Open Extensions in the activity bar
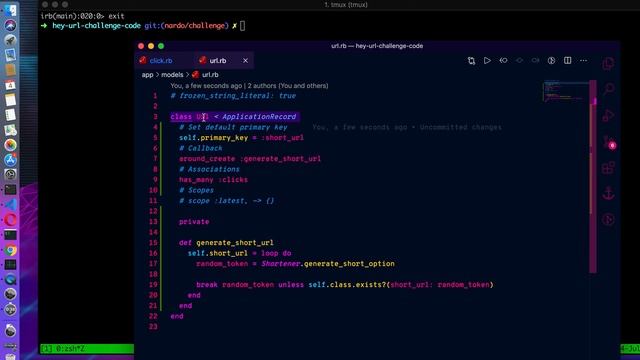This screenshot has height=360, width=640. coord(608,167)
